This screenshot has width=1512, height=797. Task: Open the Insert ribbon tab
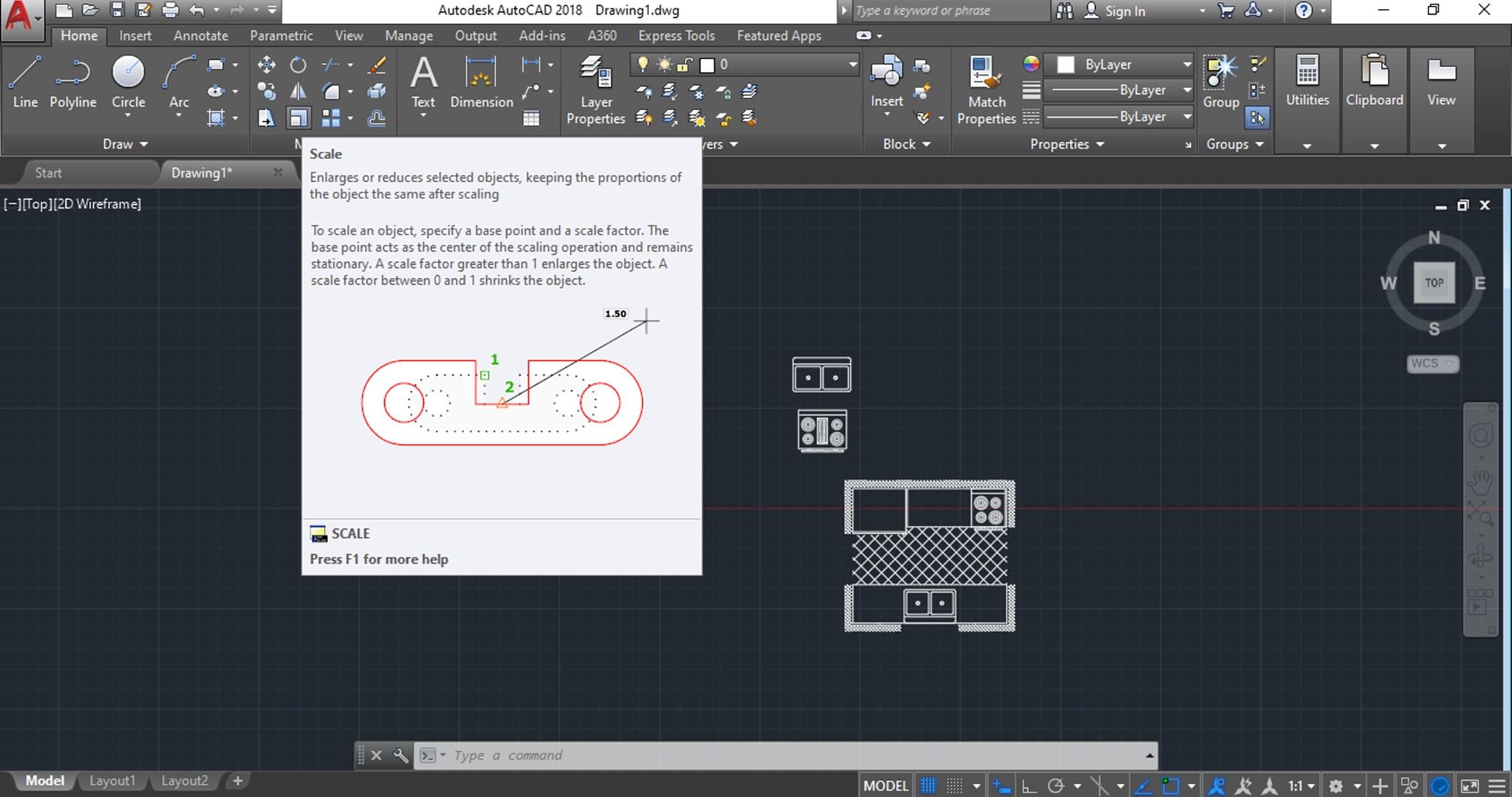135,36
